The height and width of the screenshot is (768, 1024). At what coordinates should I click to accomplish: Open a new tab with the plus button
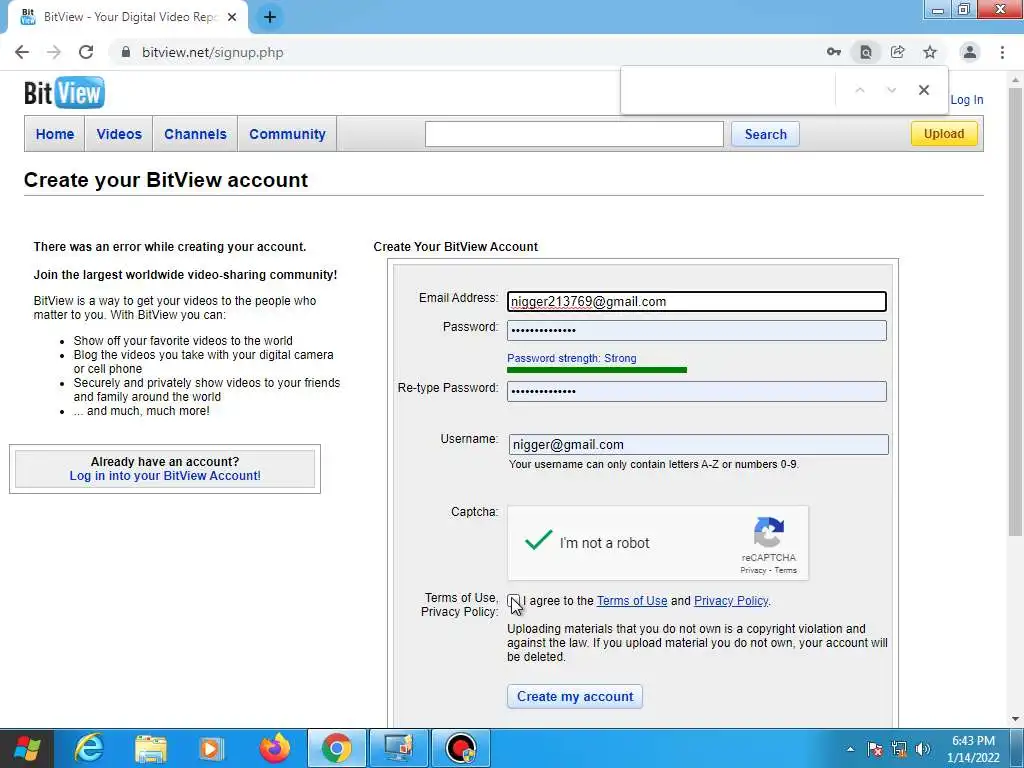[x=270, y=17]
